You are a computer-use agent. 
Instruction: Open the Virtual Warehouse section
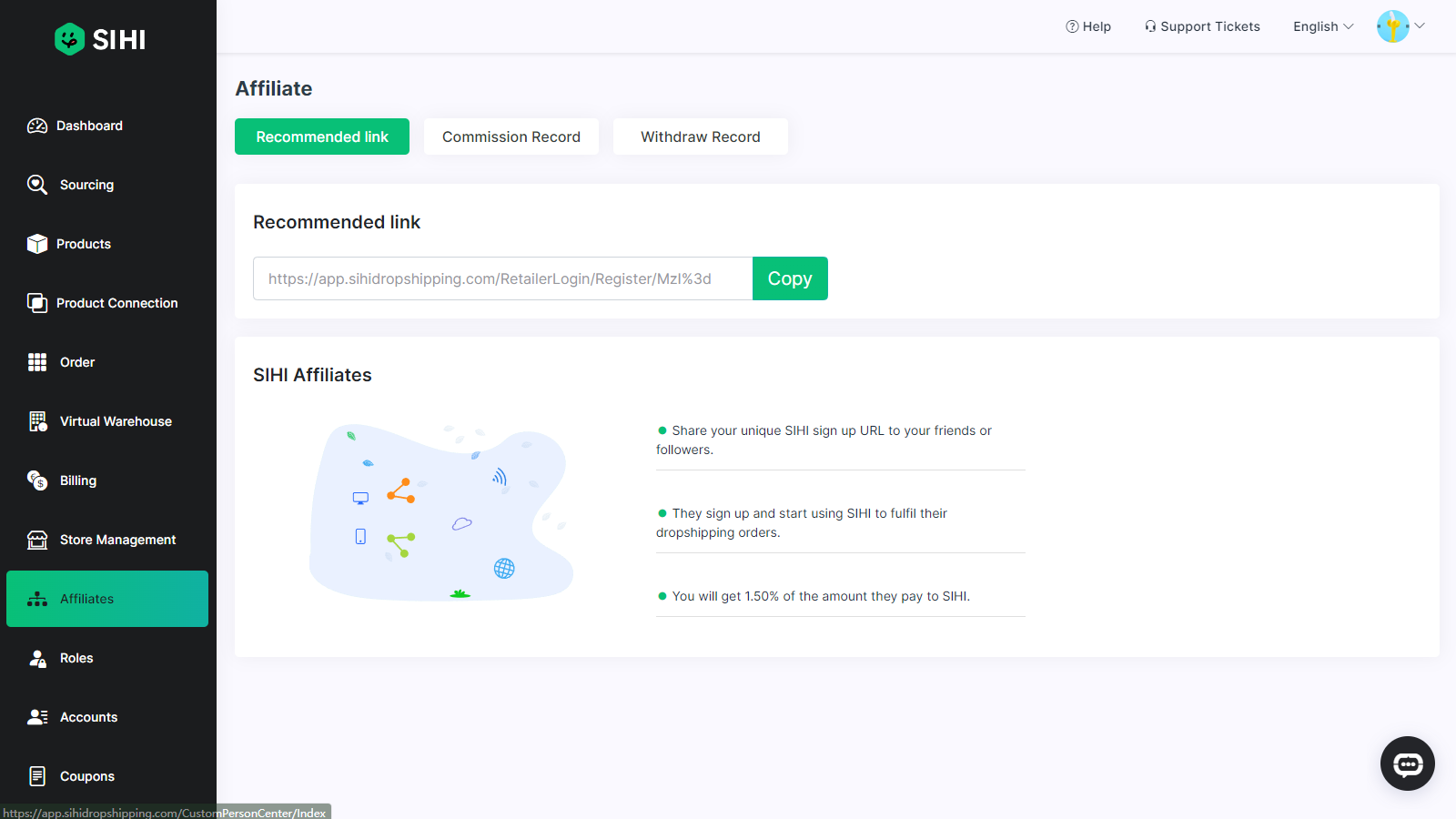point(116,420)
